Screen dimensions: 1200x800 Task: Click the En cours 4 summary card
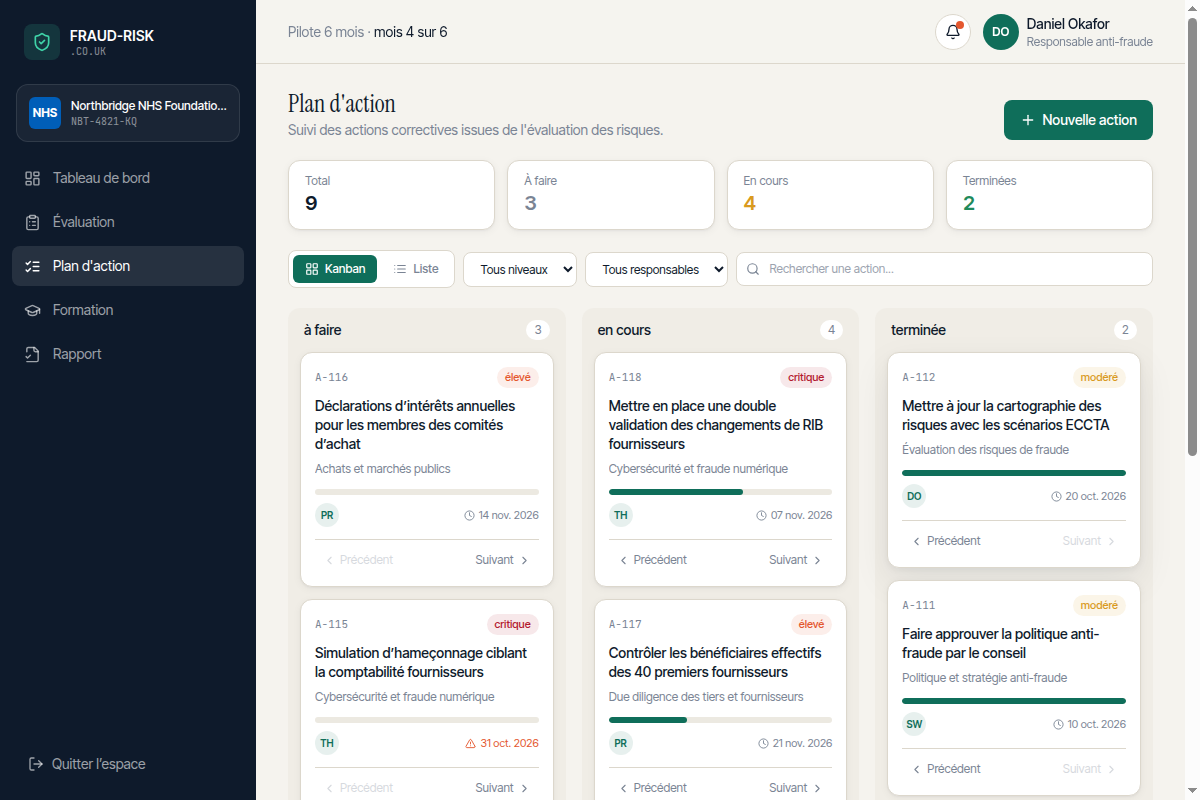[830, 195]
